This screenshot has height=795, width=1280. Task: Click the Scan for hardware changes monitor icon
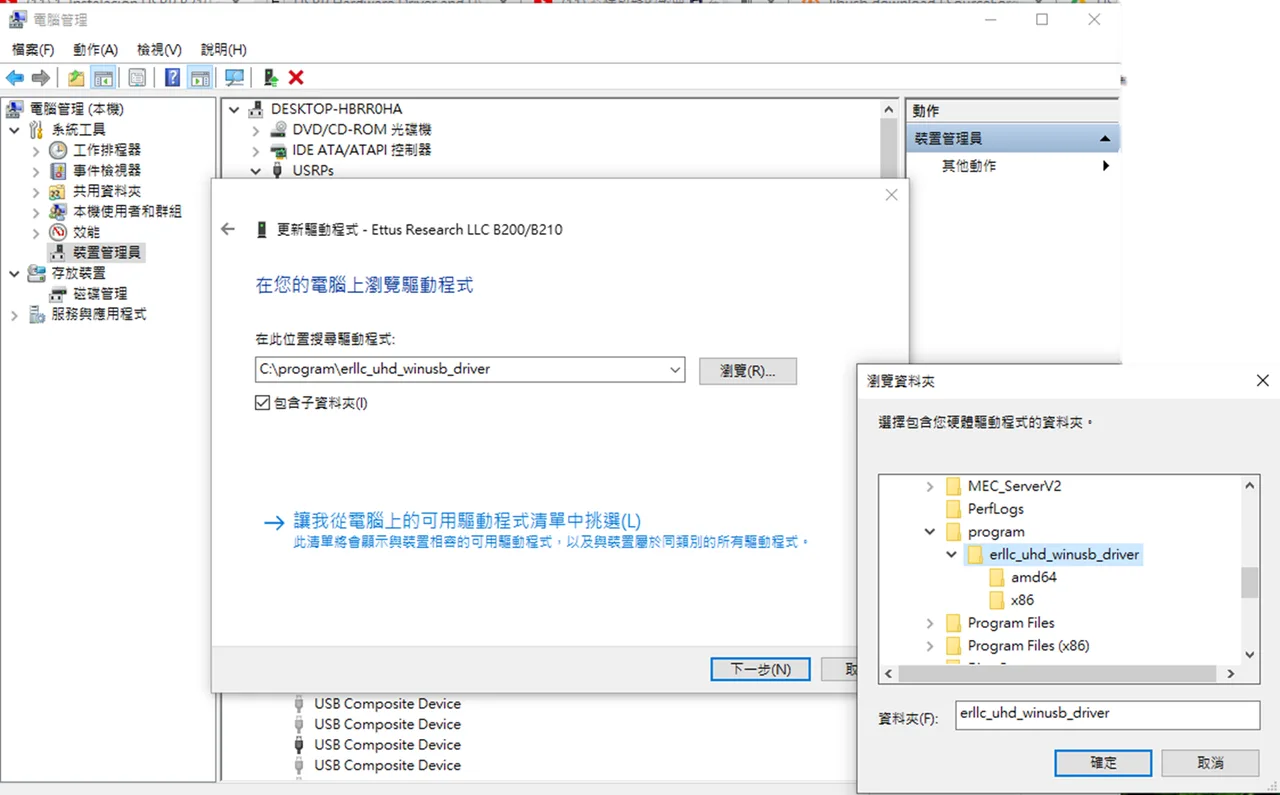tap(234, 78)
